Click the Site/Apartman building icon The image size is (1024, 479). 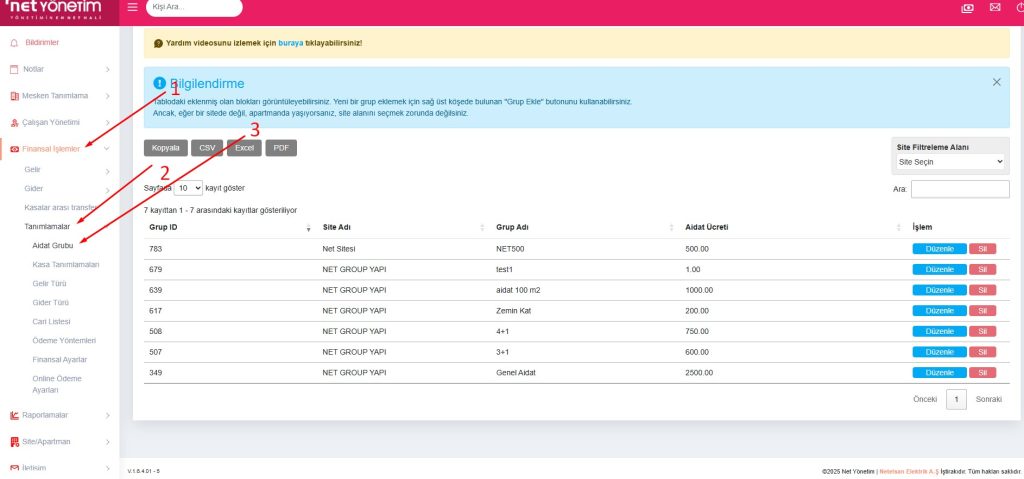14,441
